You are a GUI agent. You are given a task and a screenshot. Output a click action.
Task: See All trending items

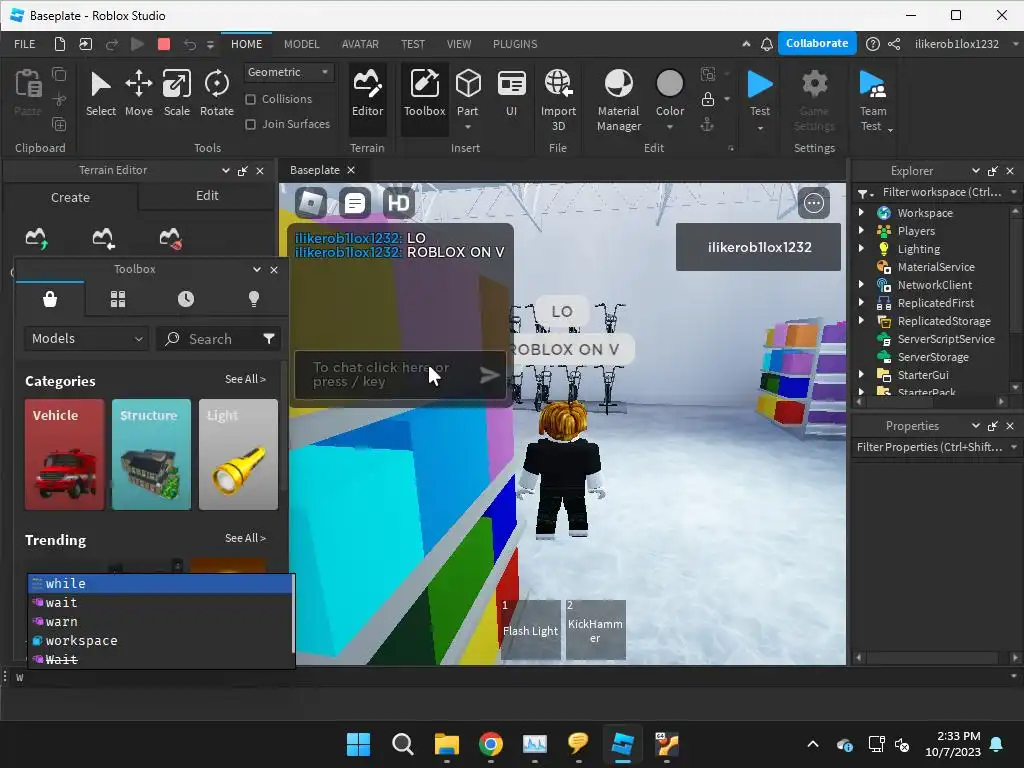(245, 538)
